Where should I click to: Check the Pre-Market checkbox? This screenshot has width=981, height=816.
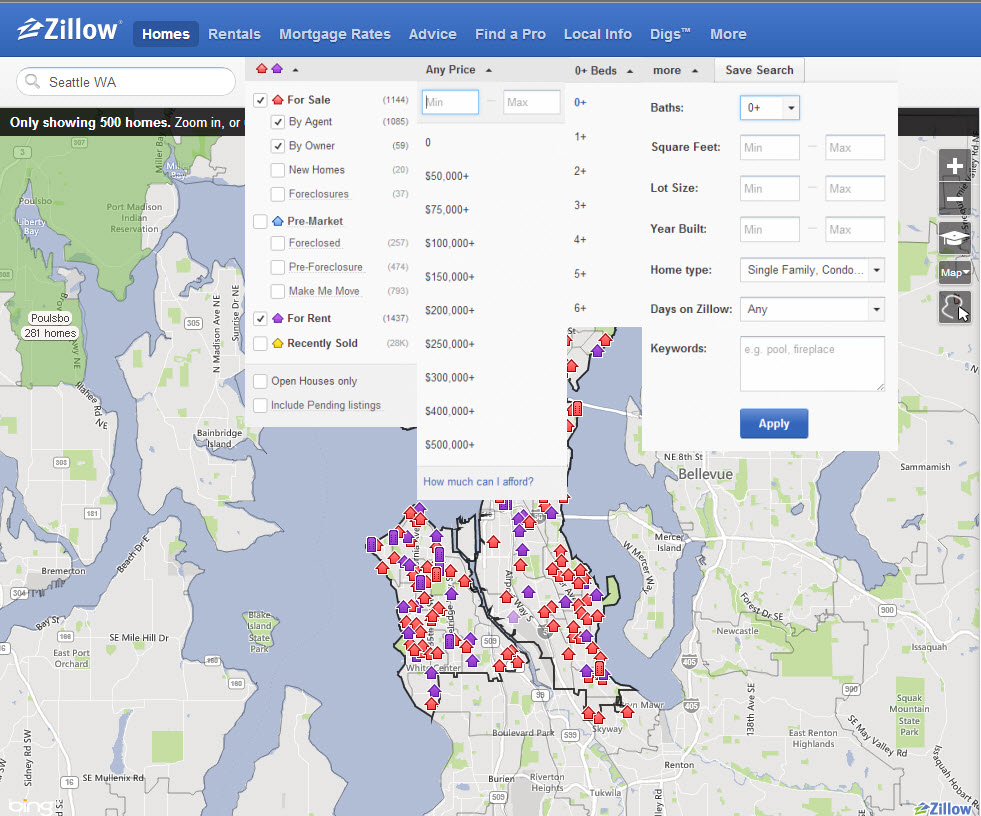tap(260, 222)
